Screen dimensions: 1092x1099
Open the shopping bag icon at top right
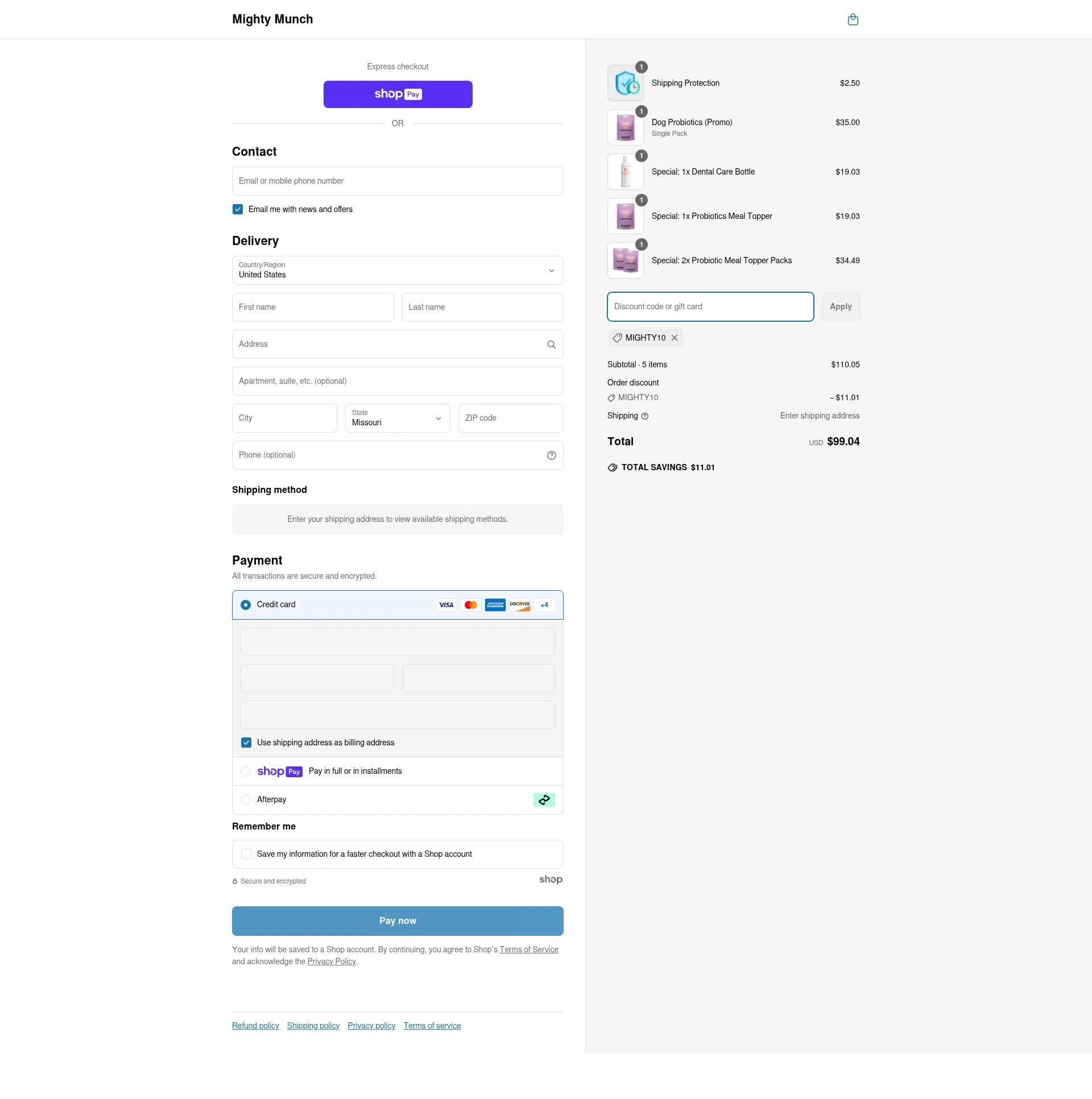853,19
